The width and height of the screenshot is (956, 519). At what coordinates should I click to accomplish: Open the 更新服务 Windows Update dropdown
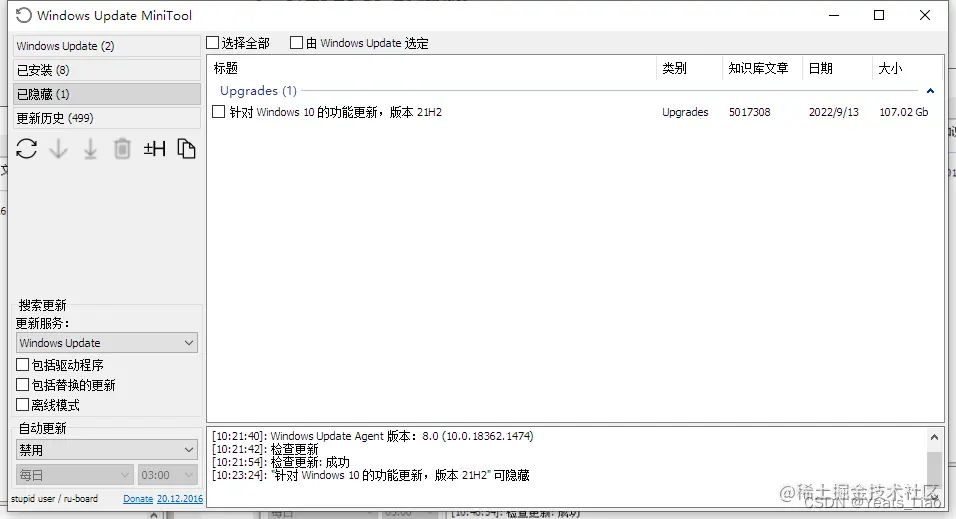click(107, 343)
